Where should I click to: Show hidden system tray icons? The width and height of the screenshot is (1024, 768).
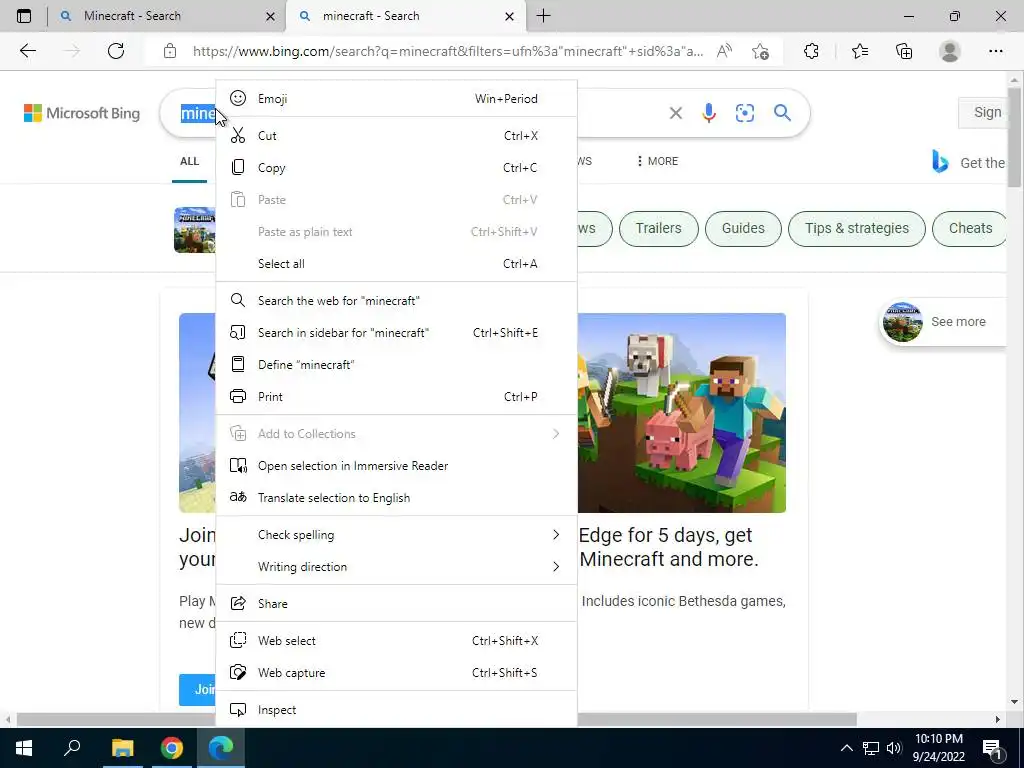846,748
